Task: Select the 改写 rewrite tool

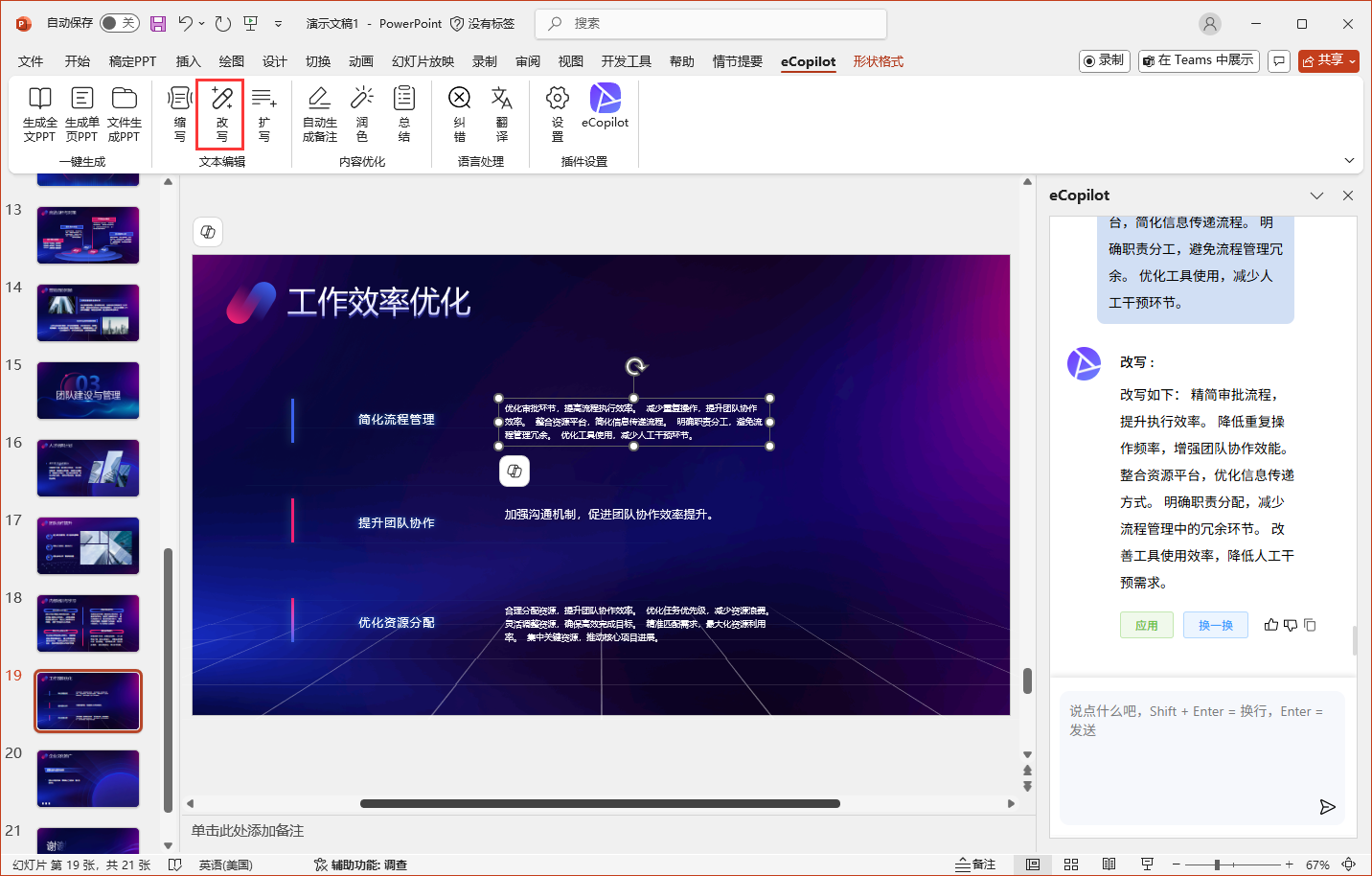Action: coord(220,114)
